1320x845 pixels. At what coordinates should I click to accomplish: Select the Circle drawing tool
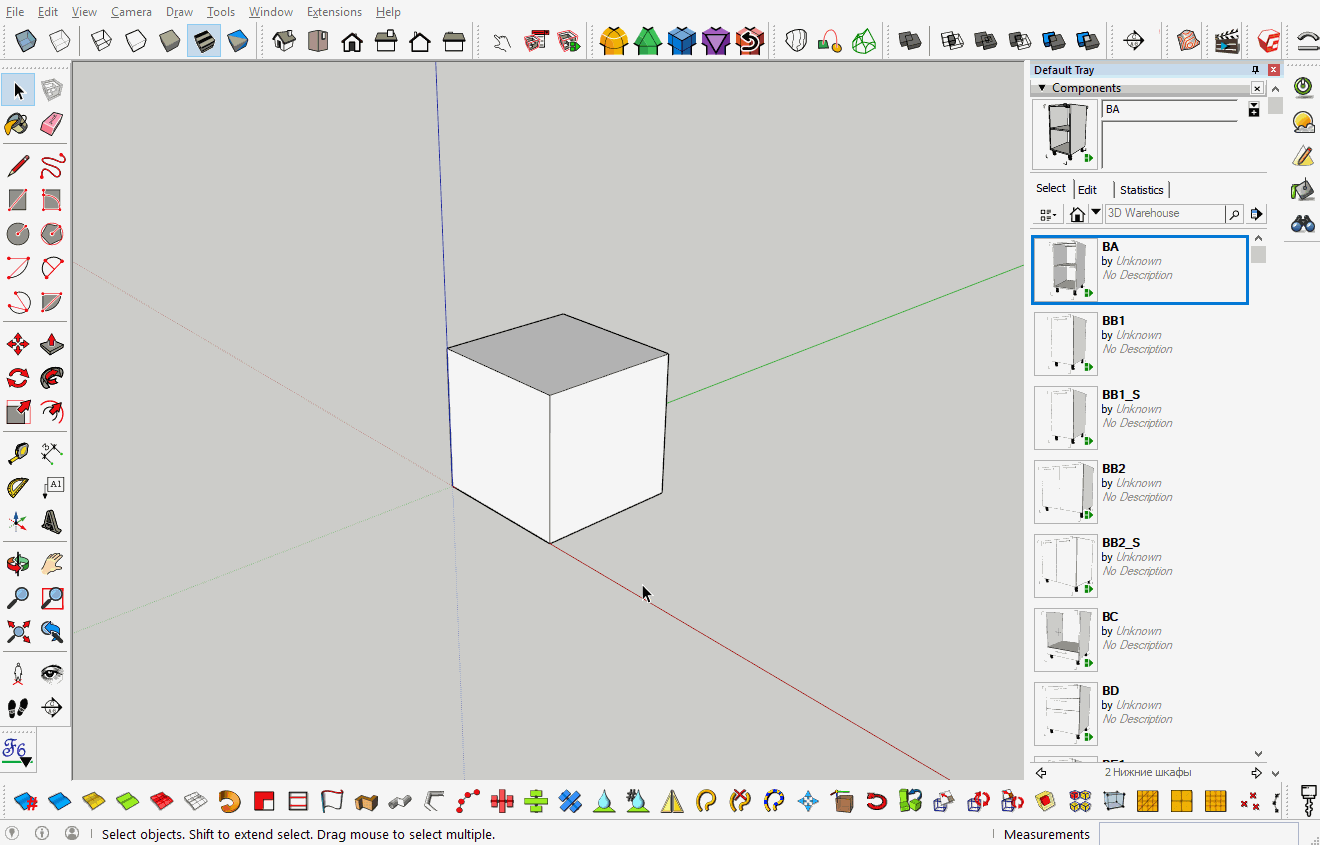click(x=17, y=233)
